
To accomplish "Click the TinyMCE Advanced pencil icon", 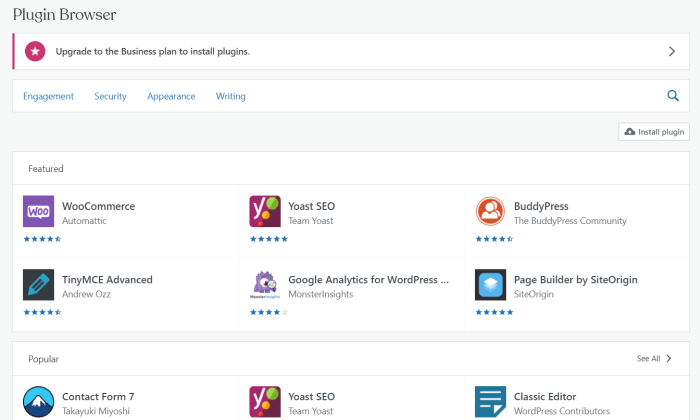I will tap(38, 285).
